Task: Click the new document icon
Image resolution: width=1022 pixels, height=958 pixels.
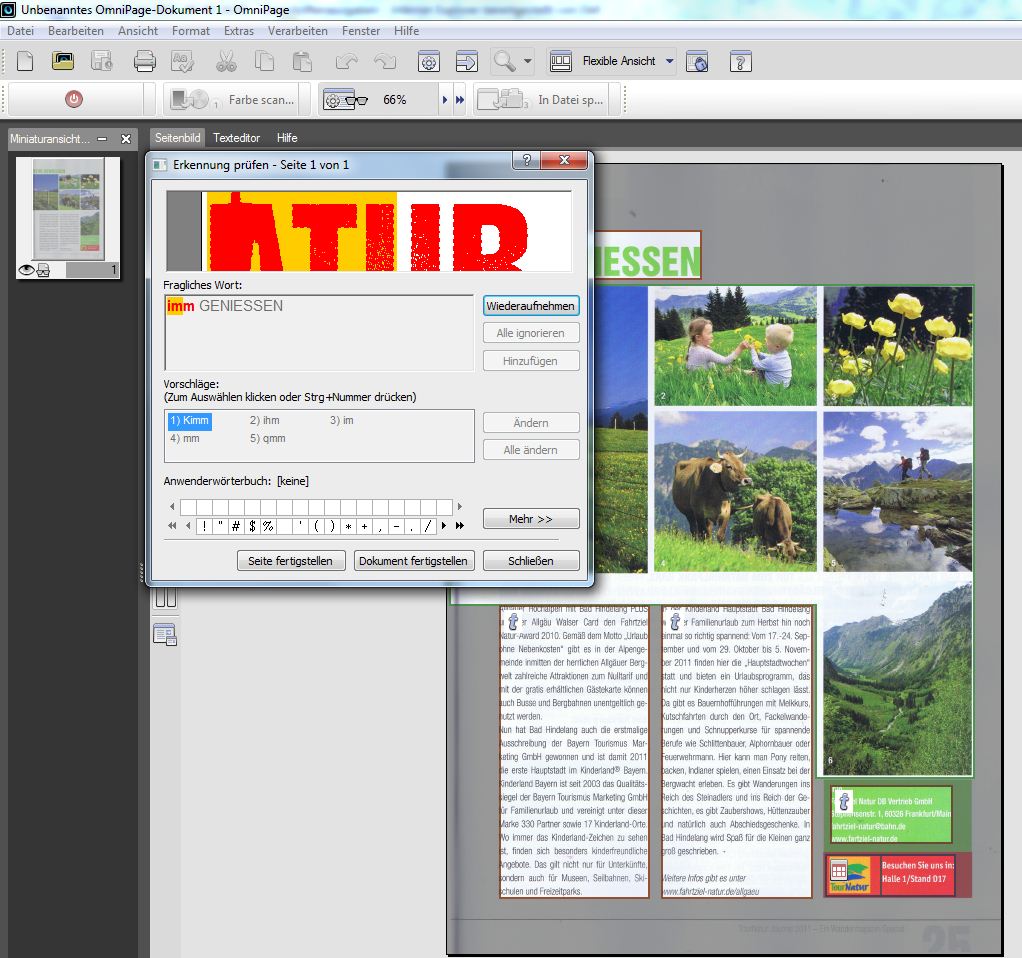Action: click(x=25, y=61)
